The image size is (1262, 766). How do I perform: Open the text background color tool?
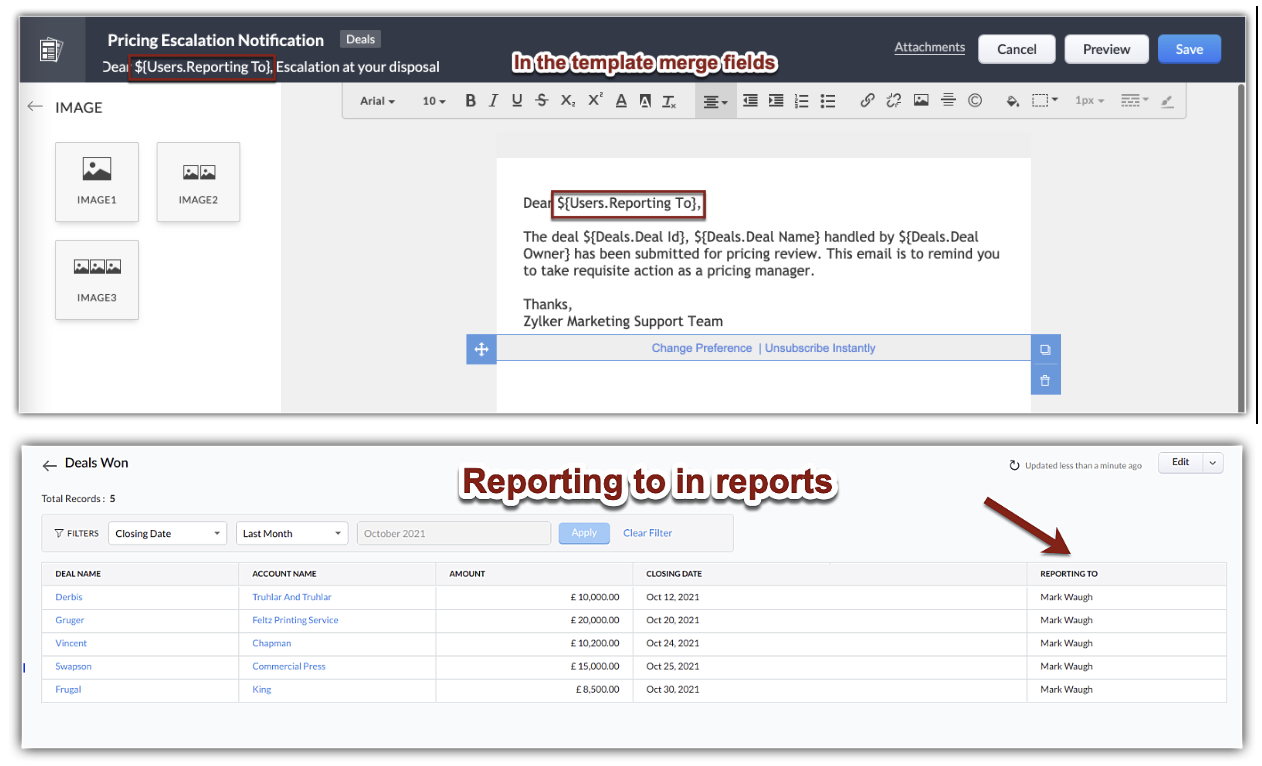click(645, 101)
